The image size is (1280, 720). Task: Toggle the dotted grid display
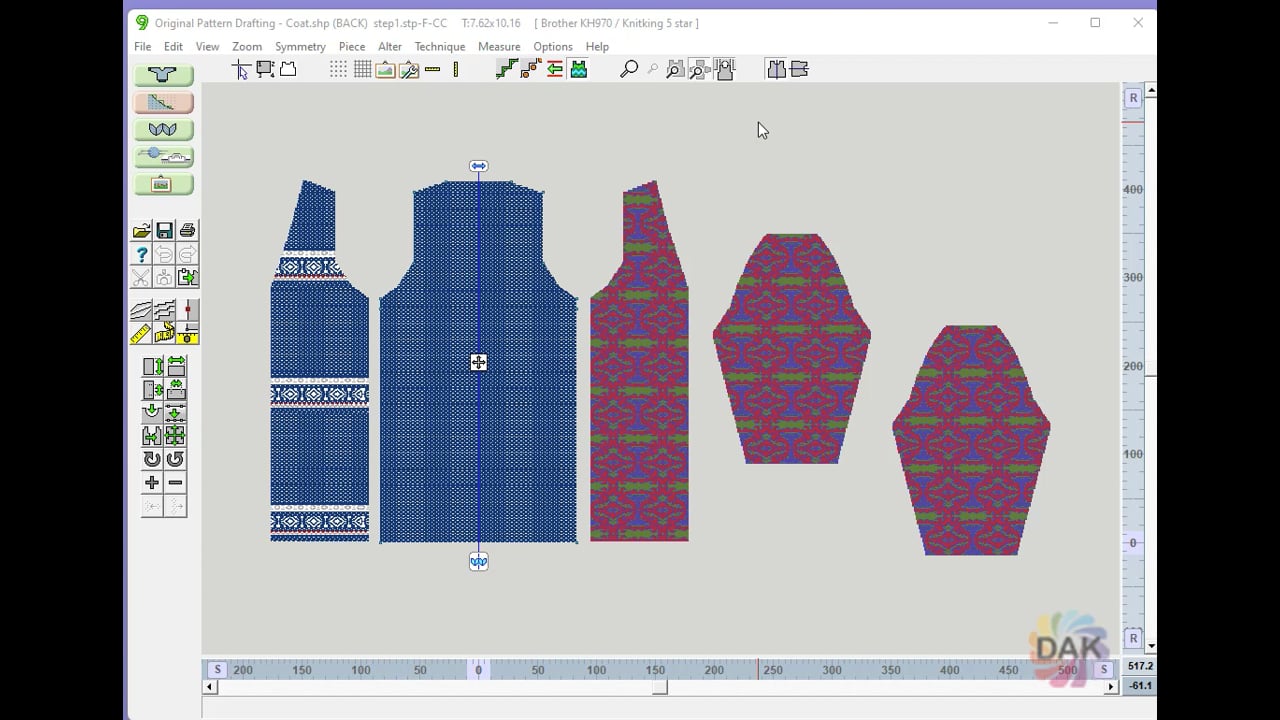(x=338, y=69)
